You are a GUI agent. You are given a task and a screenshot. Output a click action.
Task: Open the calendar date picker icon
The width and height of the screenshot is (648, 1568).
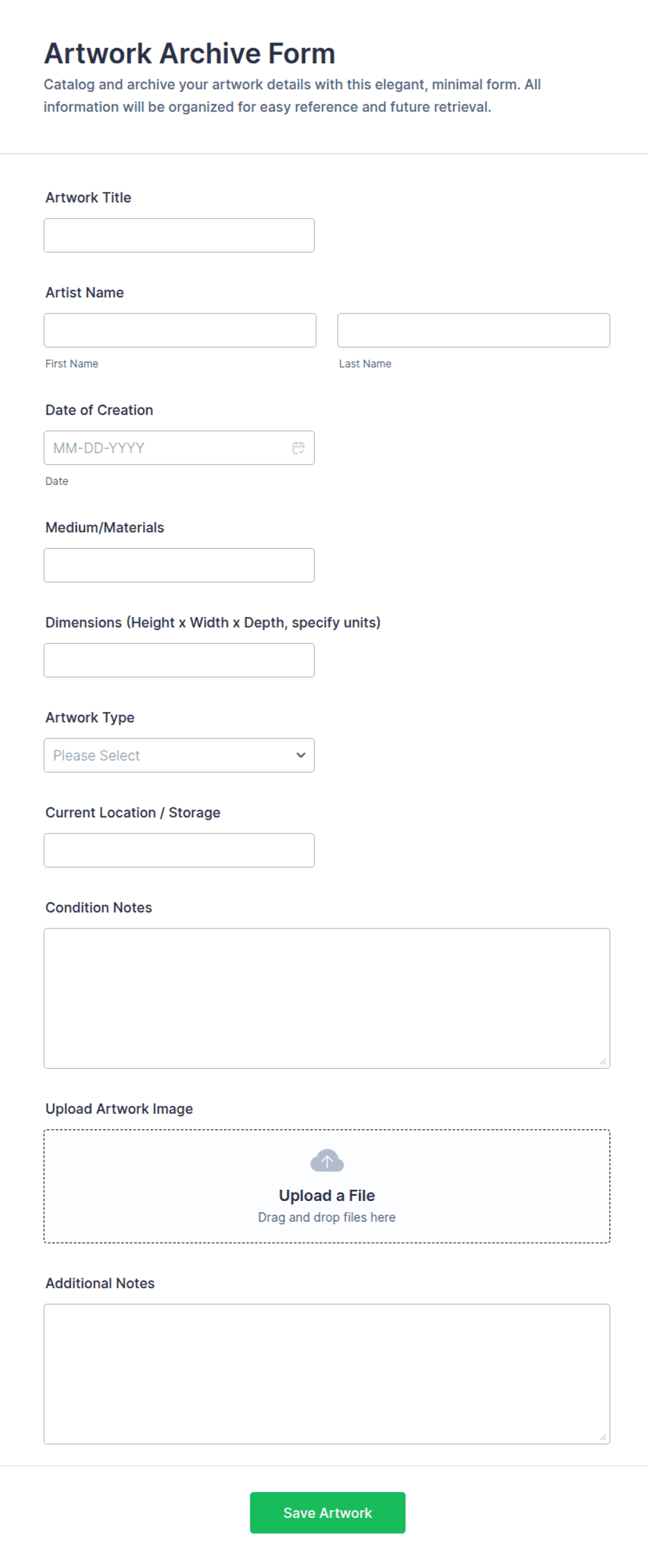point(298,448)
